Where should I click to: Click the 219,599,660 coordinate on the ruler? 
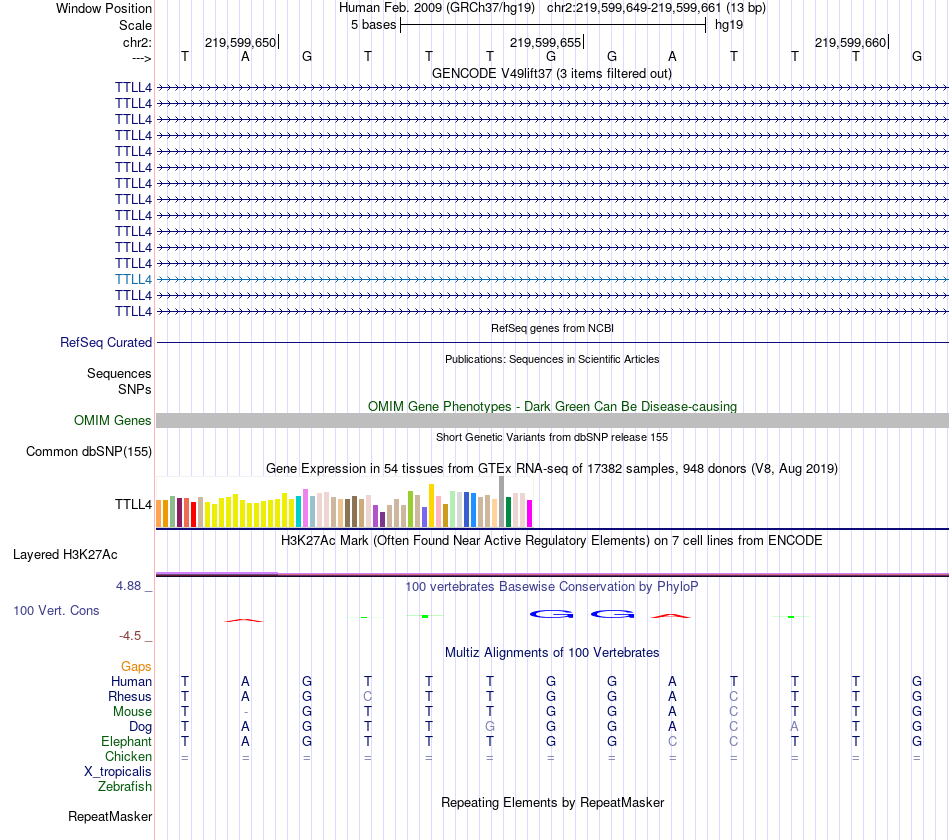(x=851, y=42)
